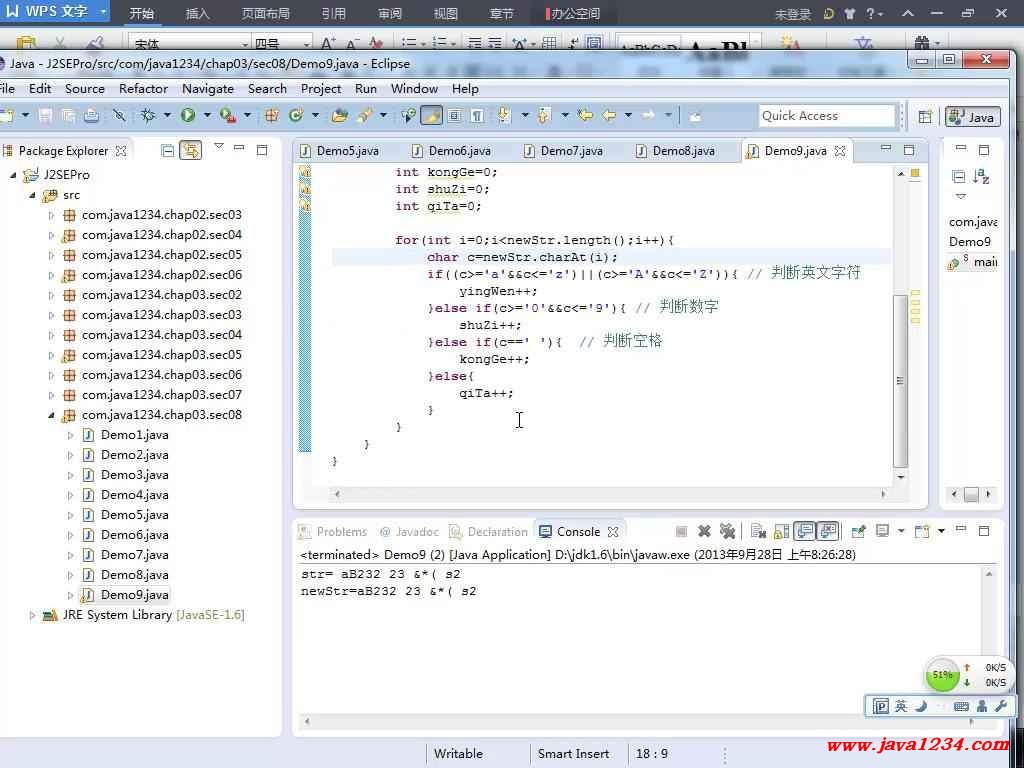
Task: Click the Clear Console icon
Action: point(759,532)
